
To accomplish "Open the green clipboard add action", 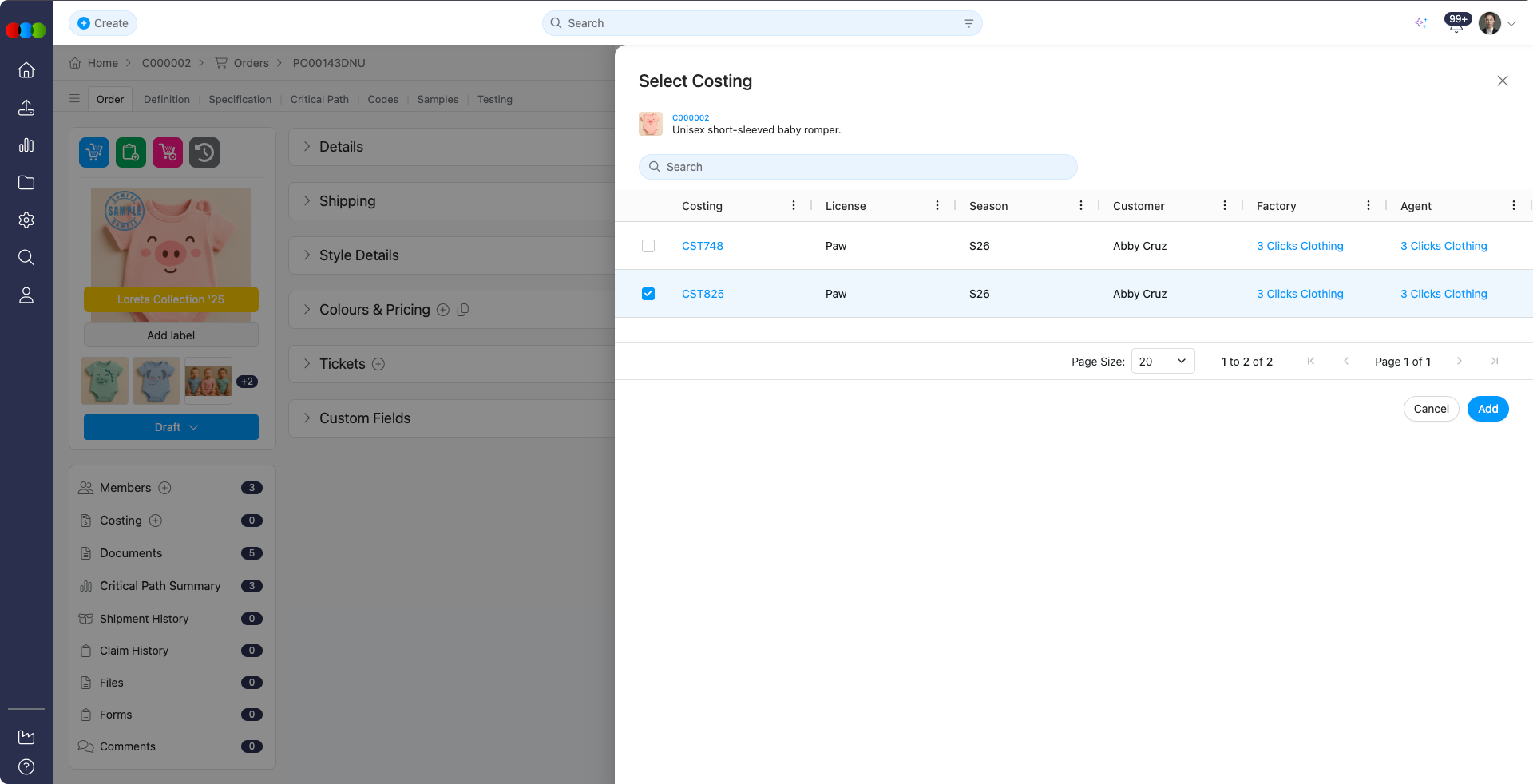I will tap(130, 152).
